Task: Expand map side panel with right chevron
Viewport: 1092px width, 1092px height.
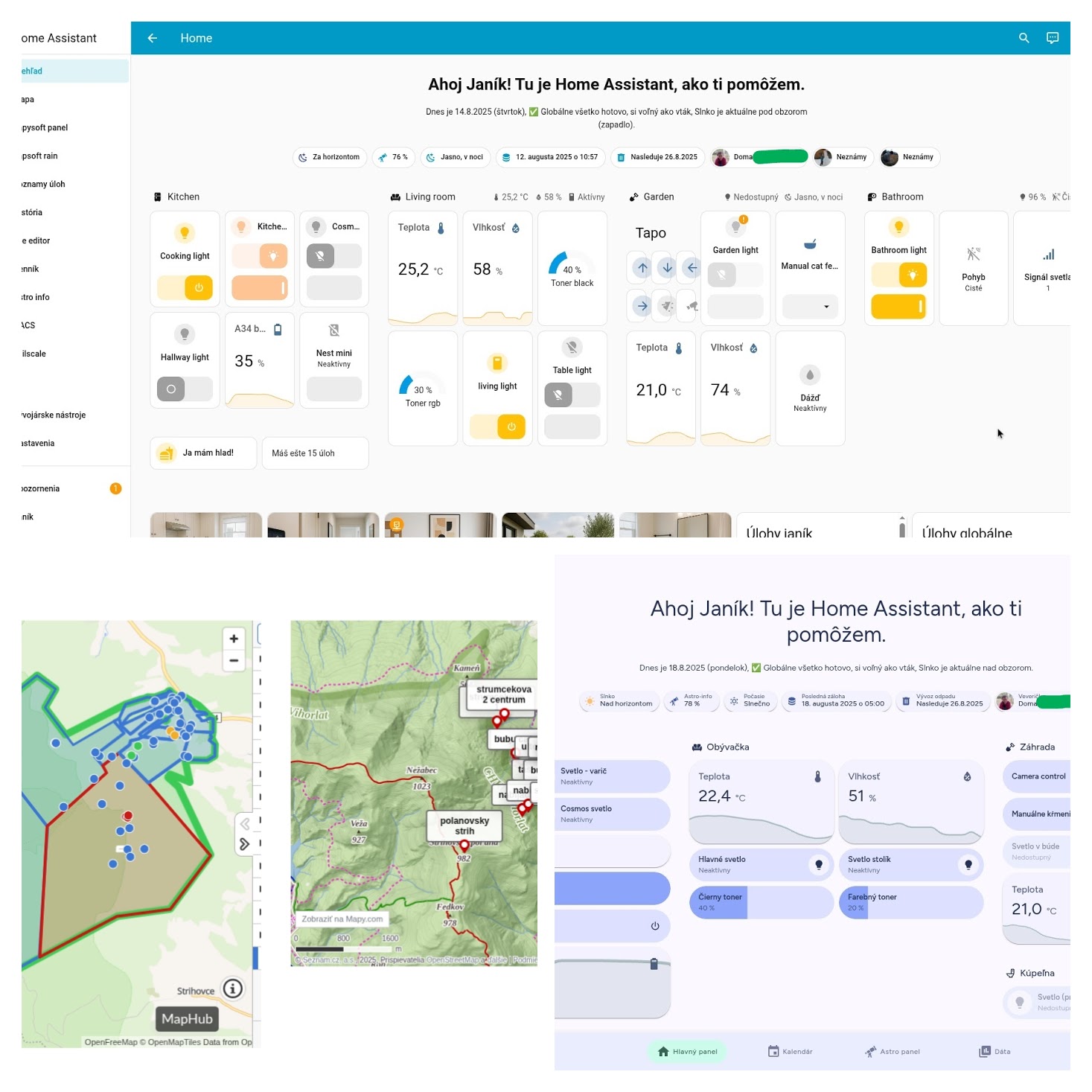Action: pos(244,844)
